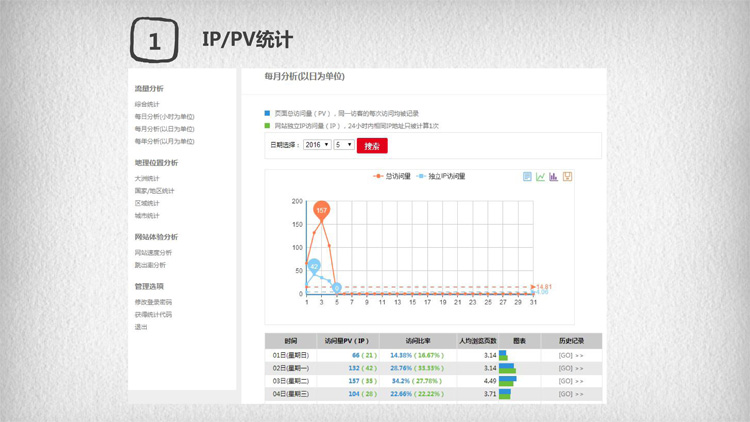Click 退出 to log out

(141, 326)
